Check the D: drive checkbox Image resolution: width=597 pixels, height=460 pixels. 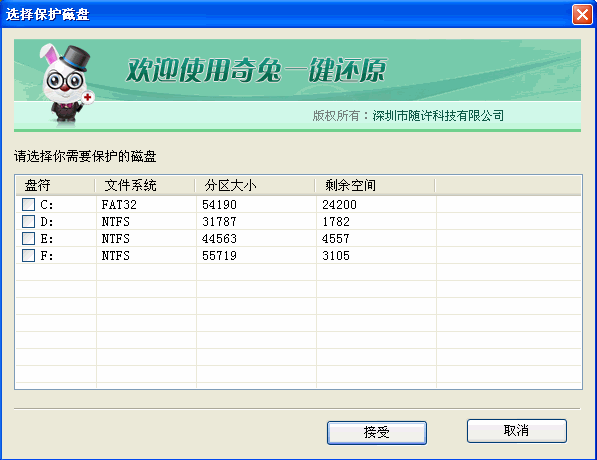point(29,221)
